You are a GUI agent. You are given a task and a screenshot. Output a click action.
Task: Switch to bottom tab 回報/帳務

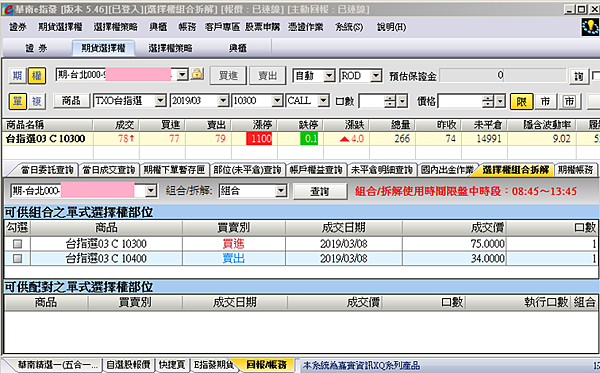266,365
